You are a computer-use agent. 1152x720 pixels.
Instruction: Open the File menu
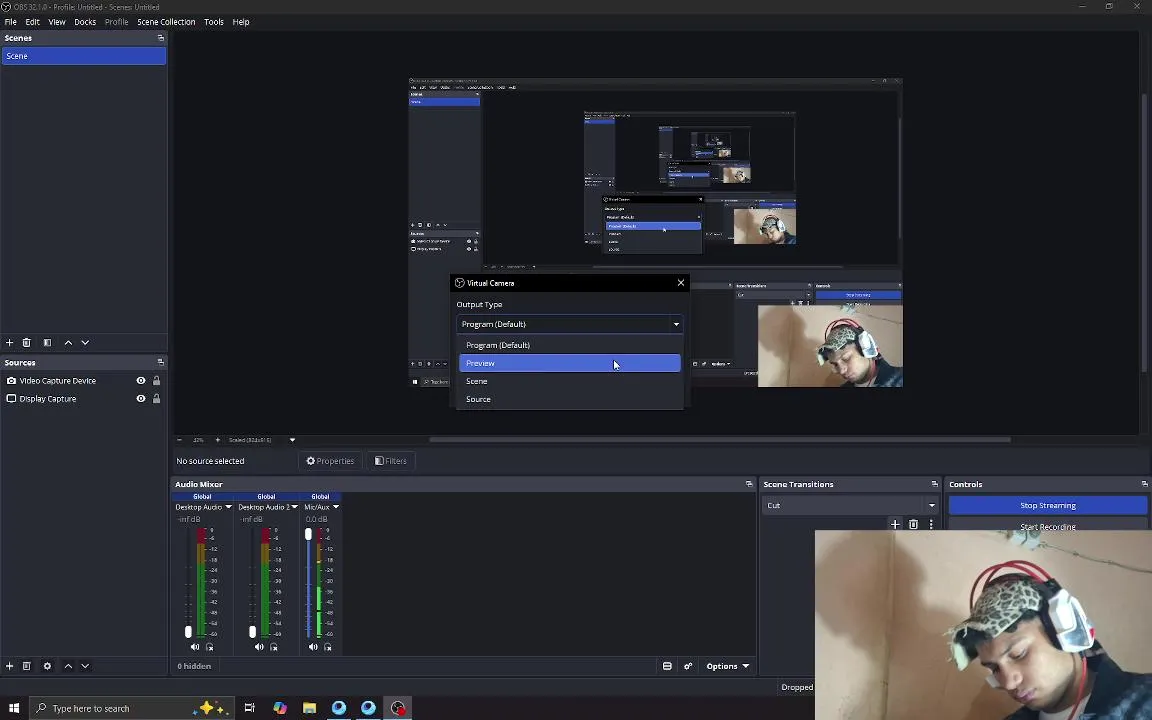[x=10, y=22]
